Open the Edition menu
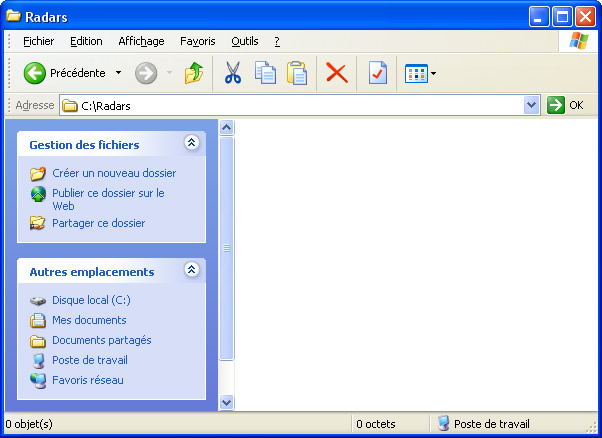 [86, 41]
